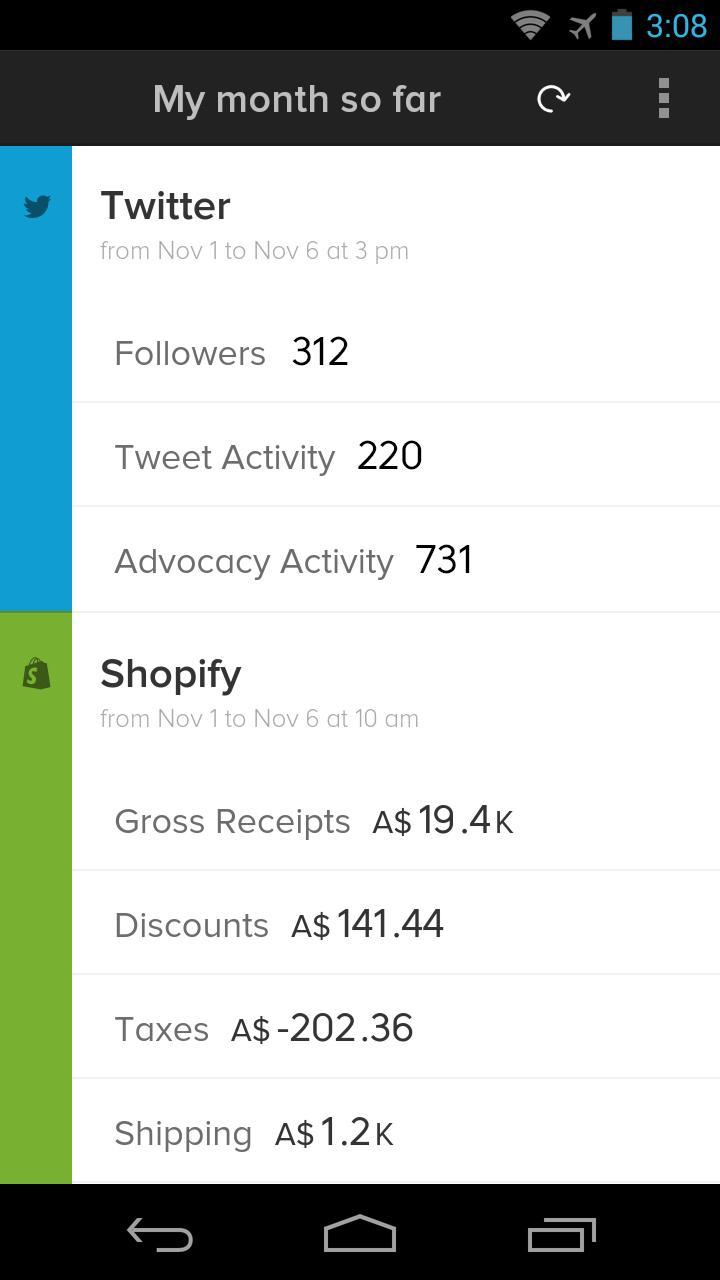The image size is (720, 1280).
Task: Tap the Shipping metric row
Action: (x=395, y=1132)
